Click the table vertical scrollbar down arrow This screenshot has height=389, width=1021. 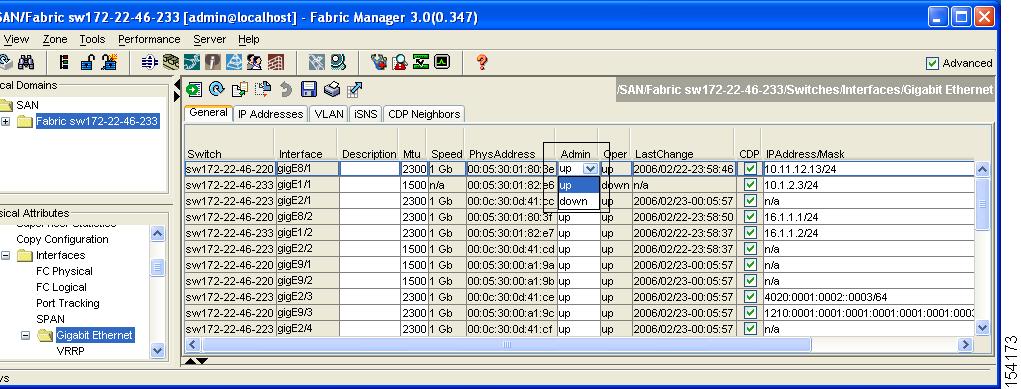tap(982, 328)
